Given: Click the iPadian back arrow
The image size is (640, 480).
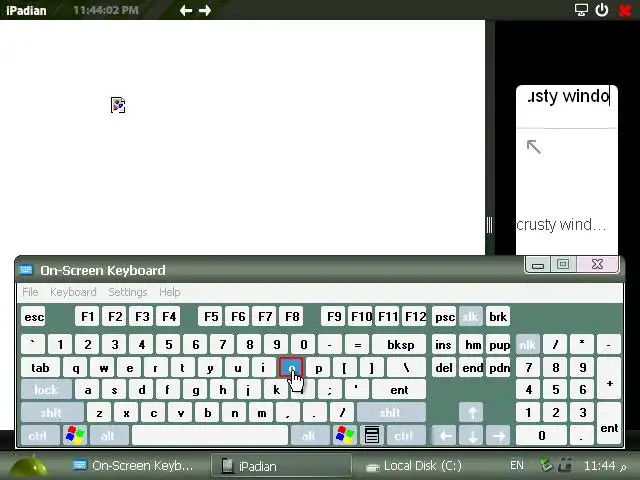Looking at the screenshot, I should 186,10.
